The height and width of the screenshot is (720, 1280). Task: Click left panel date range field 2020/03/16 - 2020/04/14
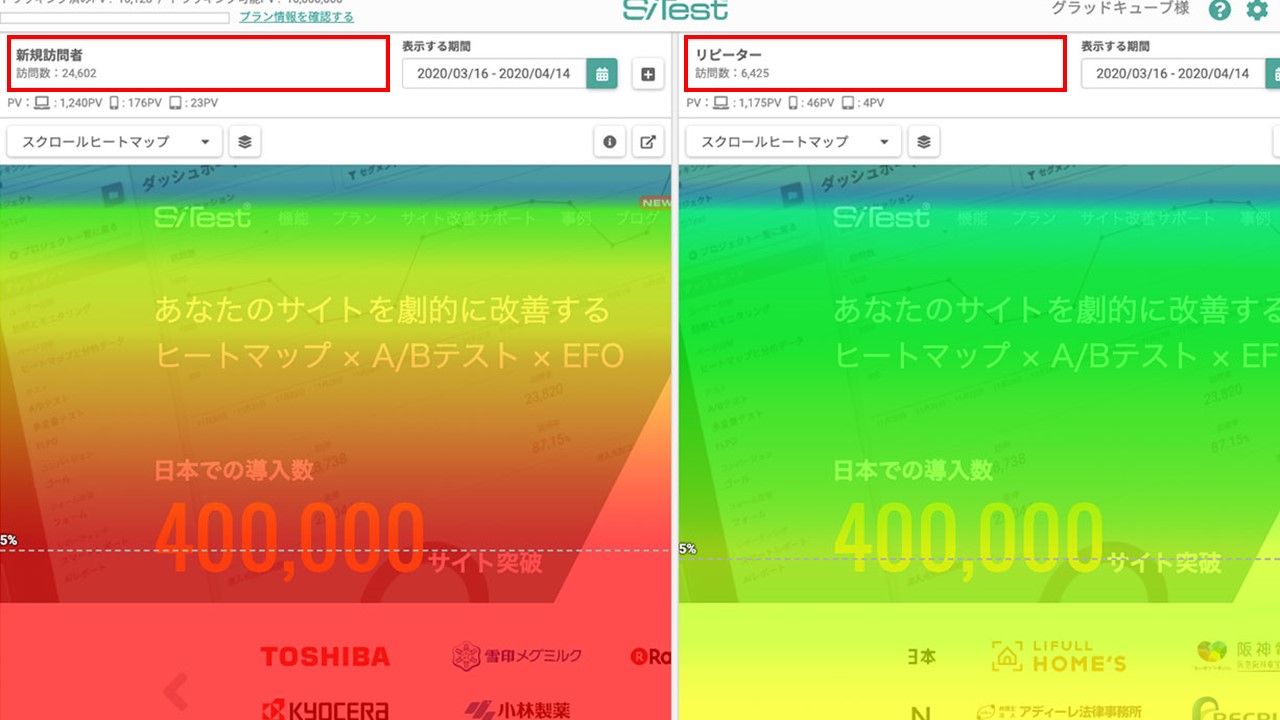pos(494,74)
